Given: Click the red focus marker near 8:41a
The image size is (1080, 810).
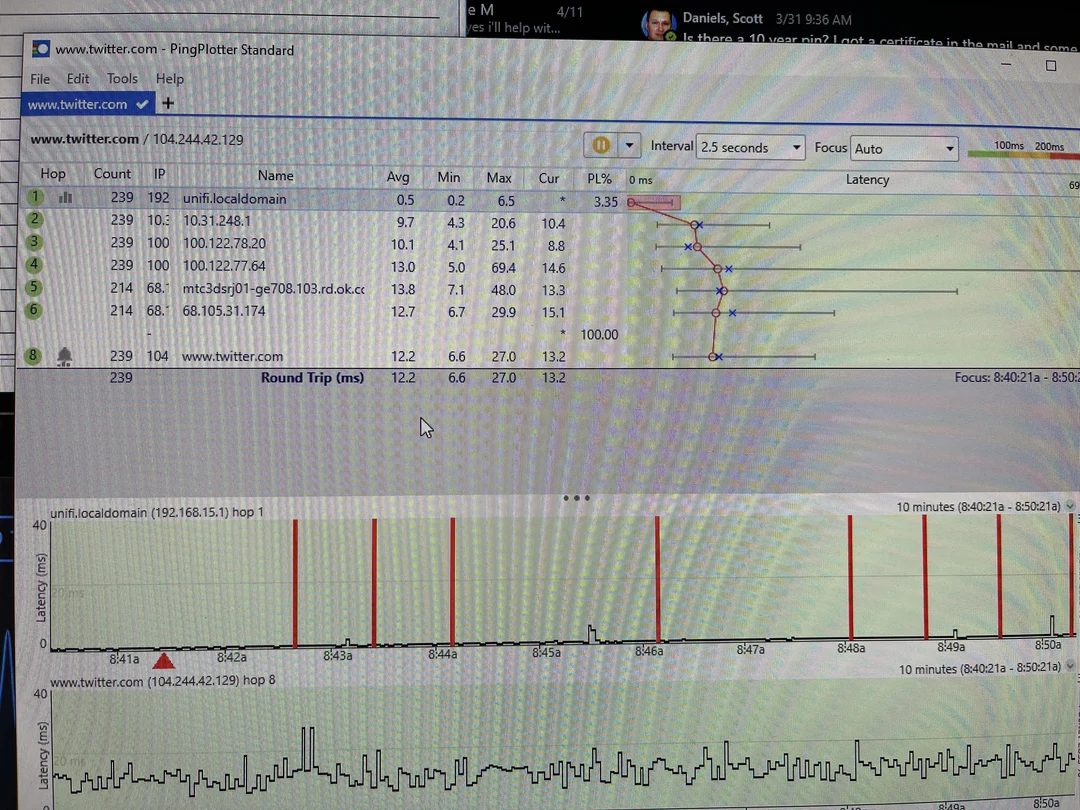Looking at the screenshot, I should tap(164, 660).
